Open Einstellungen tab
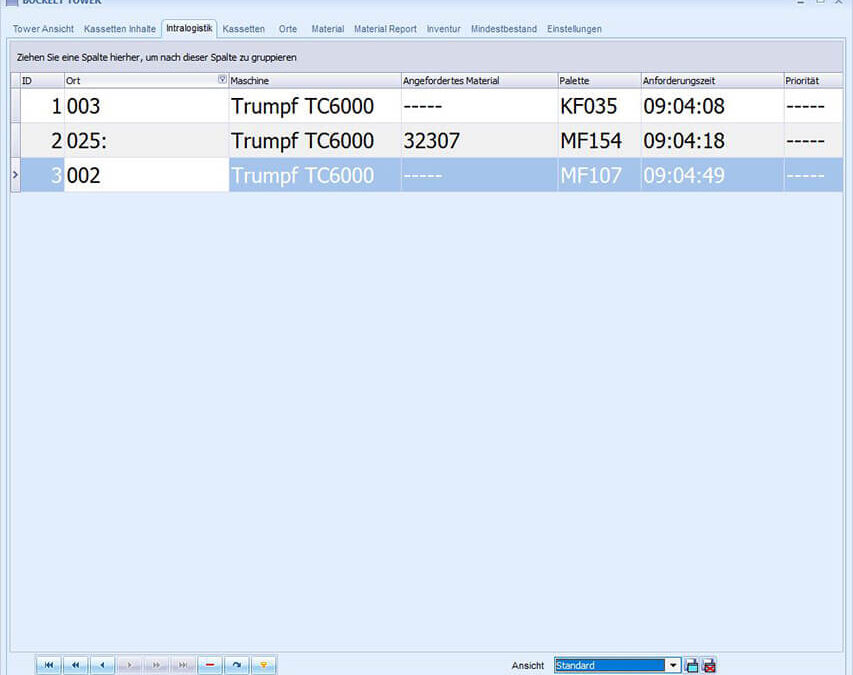This screenshot has width=853, height=675. (x=574, y=29)
